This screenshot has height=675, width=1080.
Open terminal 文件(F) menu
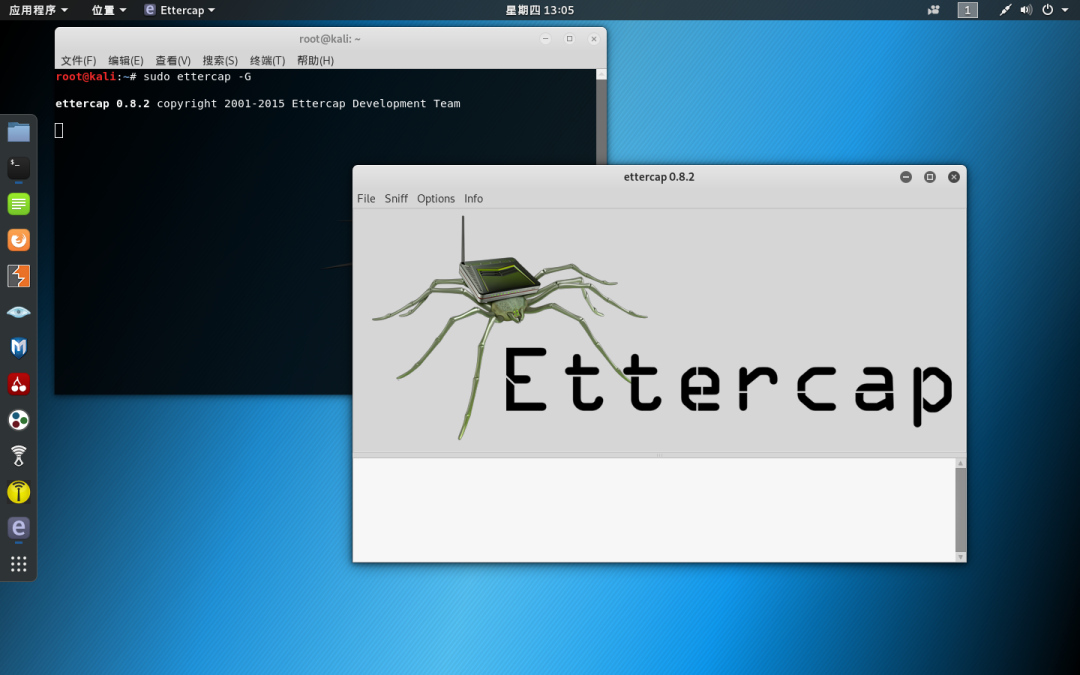click(x=79, y=61)
